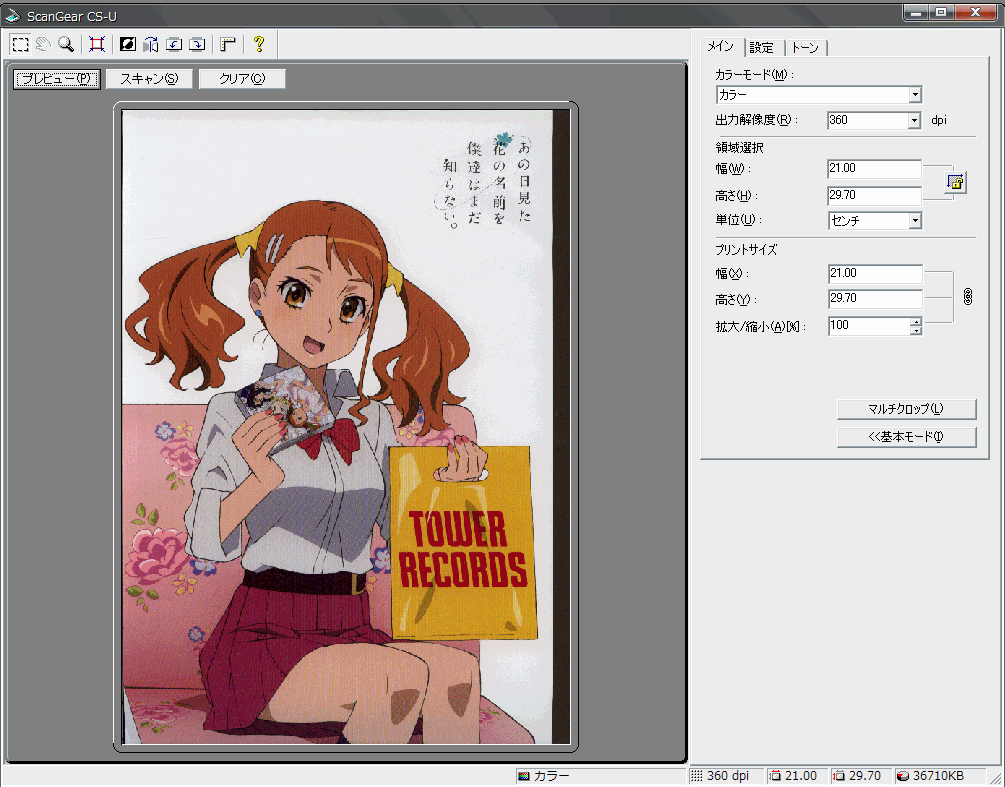Click the 領域選択 section label

pos(739,148)
